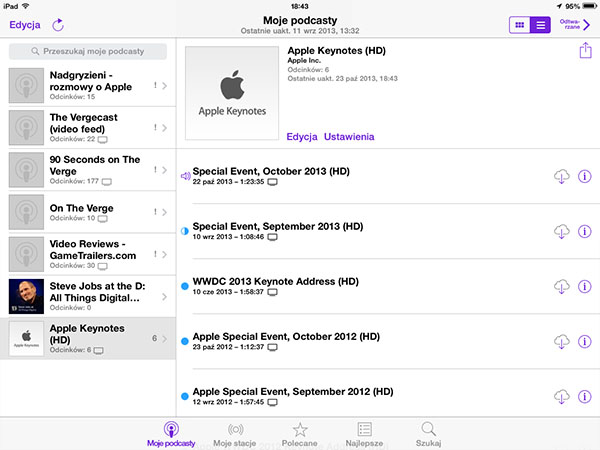Expand Nadgryzieni - rozmowy o Apple chevron
600x450 pixels.
165,86
